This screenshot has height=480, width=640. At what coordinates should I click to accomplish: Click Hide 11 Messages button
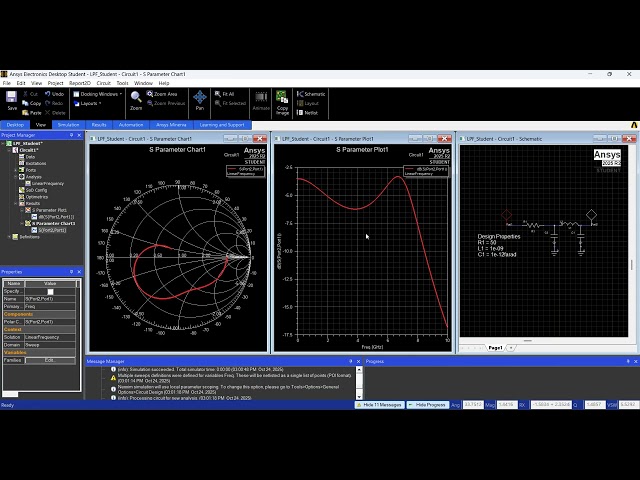pos(379,405)
